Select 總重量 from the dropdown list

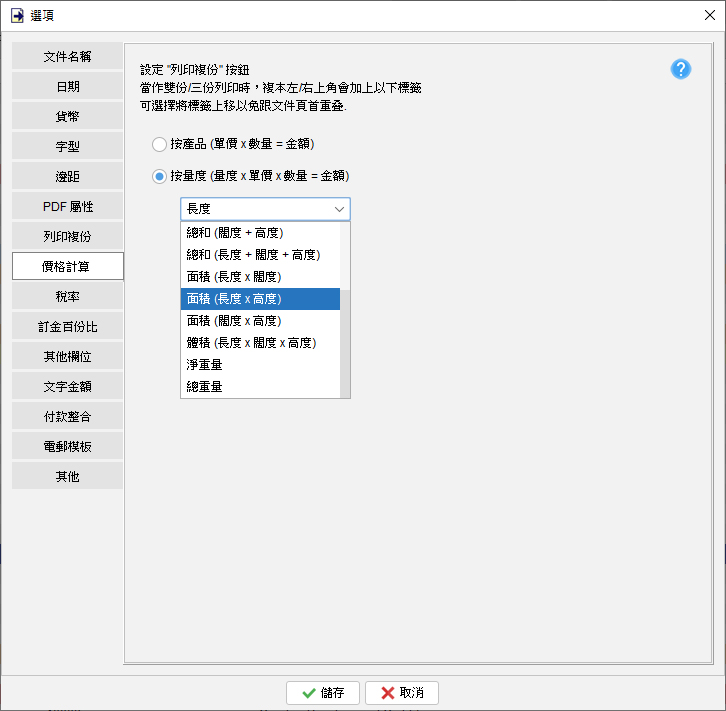click(x=260, y=387)
